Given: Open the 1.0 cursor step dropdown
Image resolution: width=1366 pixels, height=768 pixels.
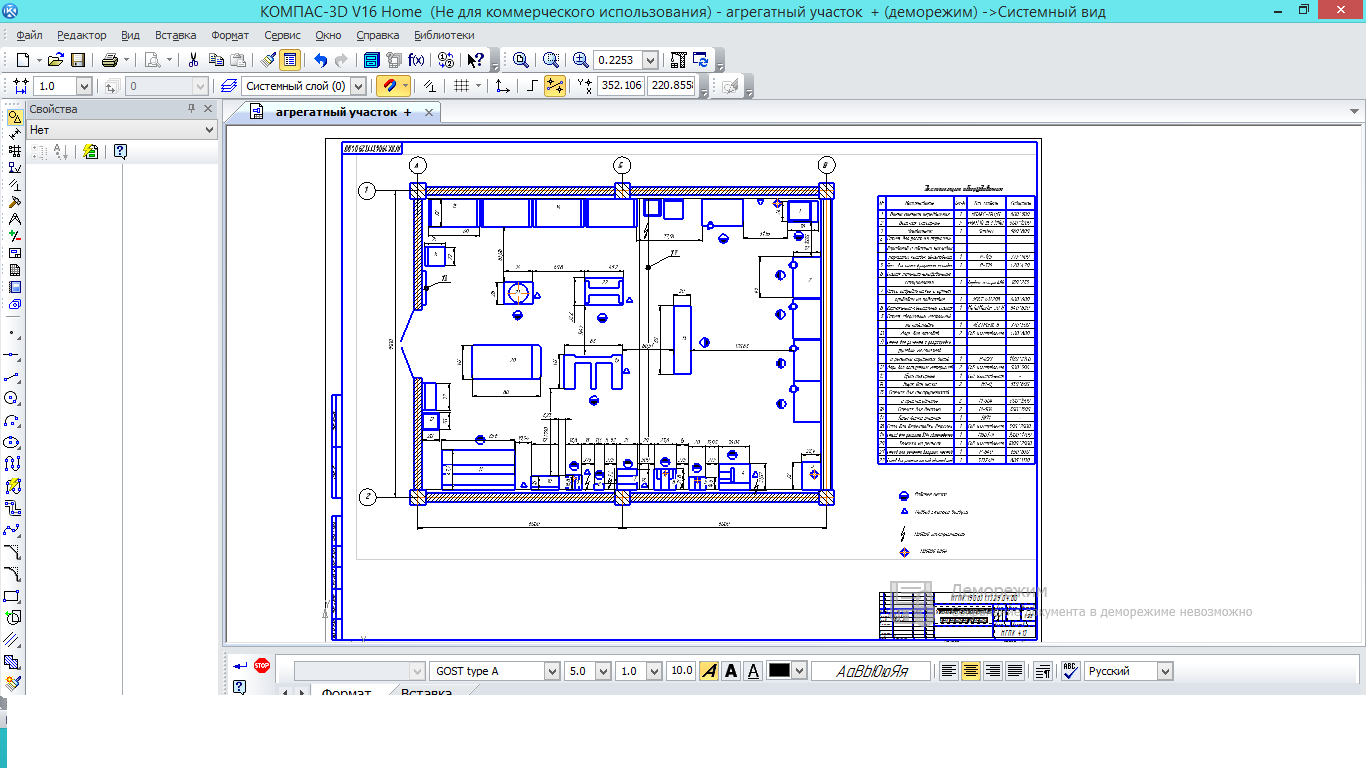Looking at the screenshot, I should coord(83,86).
